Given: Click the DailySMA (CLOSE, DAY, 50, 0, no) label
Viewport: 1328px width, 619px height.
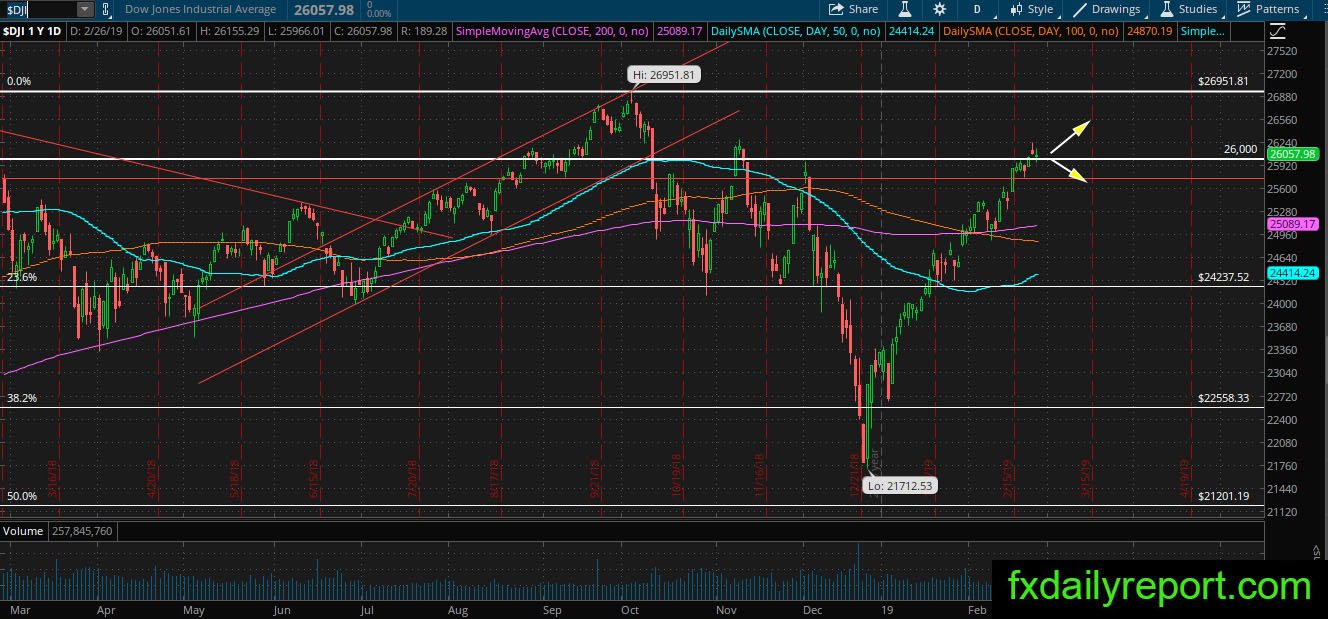Looking at the screenshot, I should (797, 32).
